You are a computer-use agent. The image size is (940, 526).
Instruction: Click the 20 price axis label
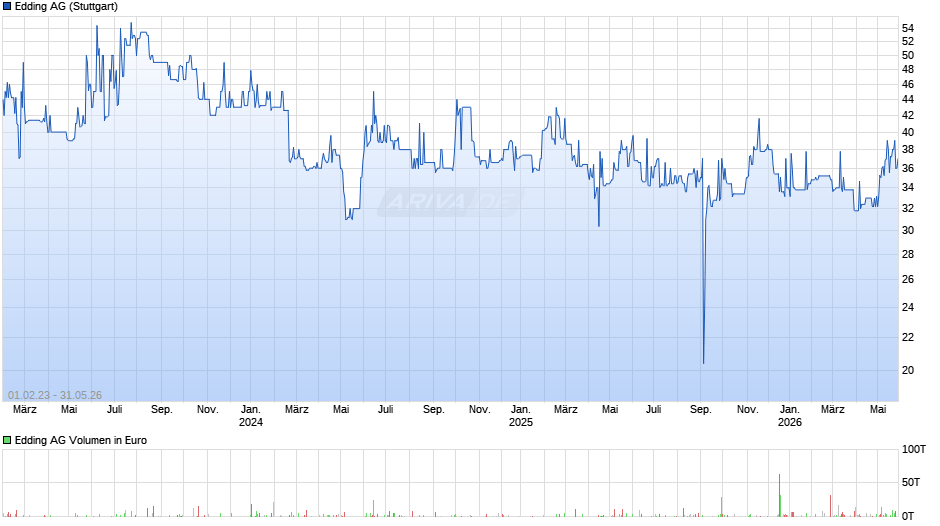click(x=908, y=371)
